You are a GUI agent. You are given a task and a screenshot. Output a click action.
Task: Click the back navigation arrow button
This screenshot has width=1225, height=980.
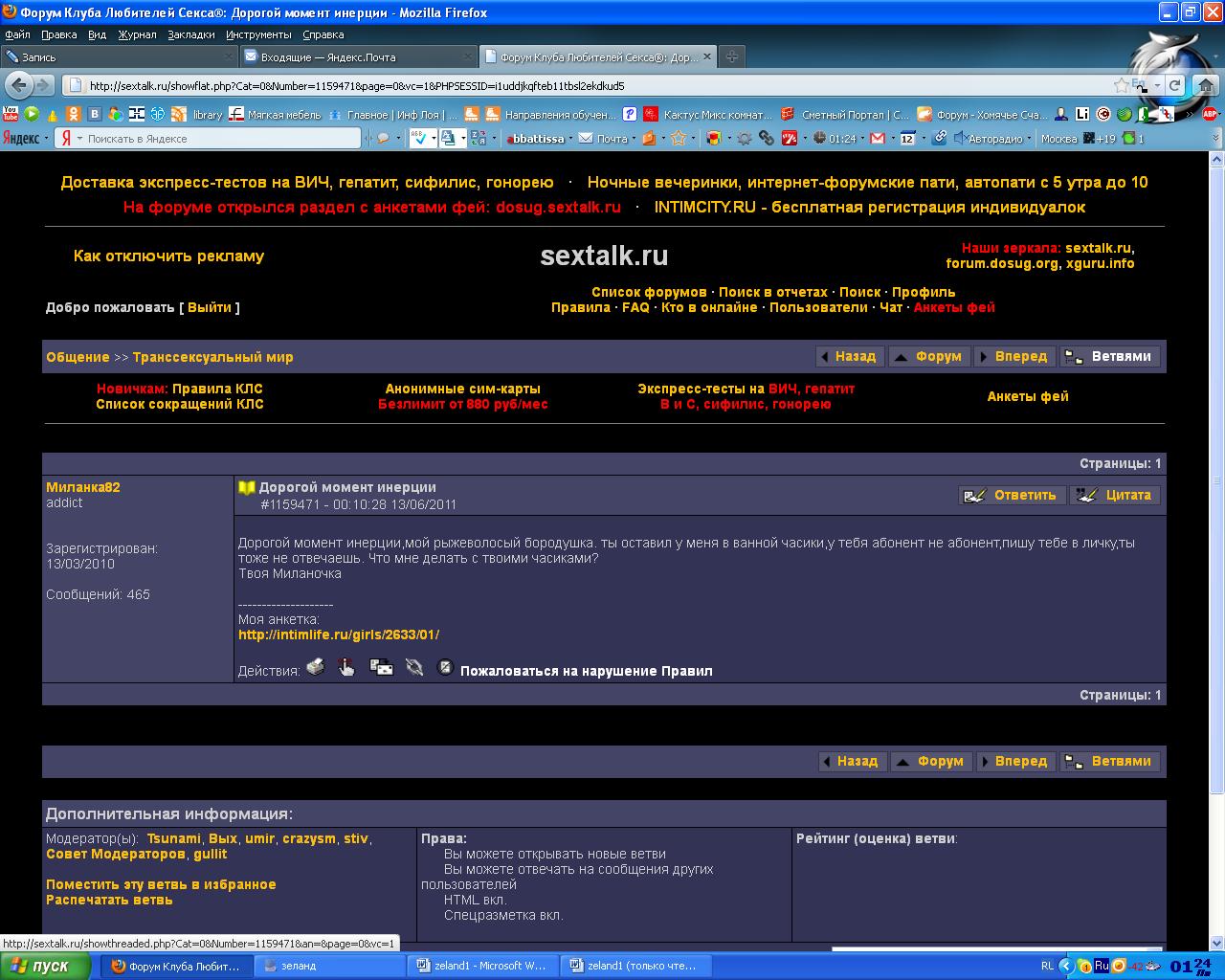(18, 85)
